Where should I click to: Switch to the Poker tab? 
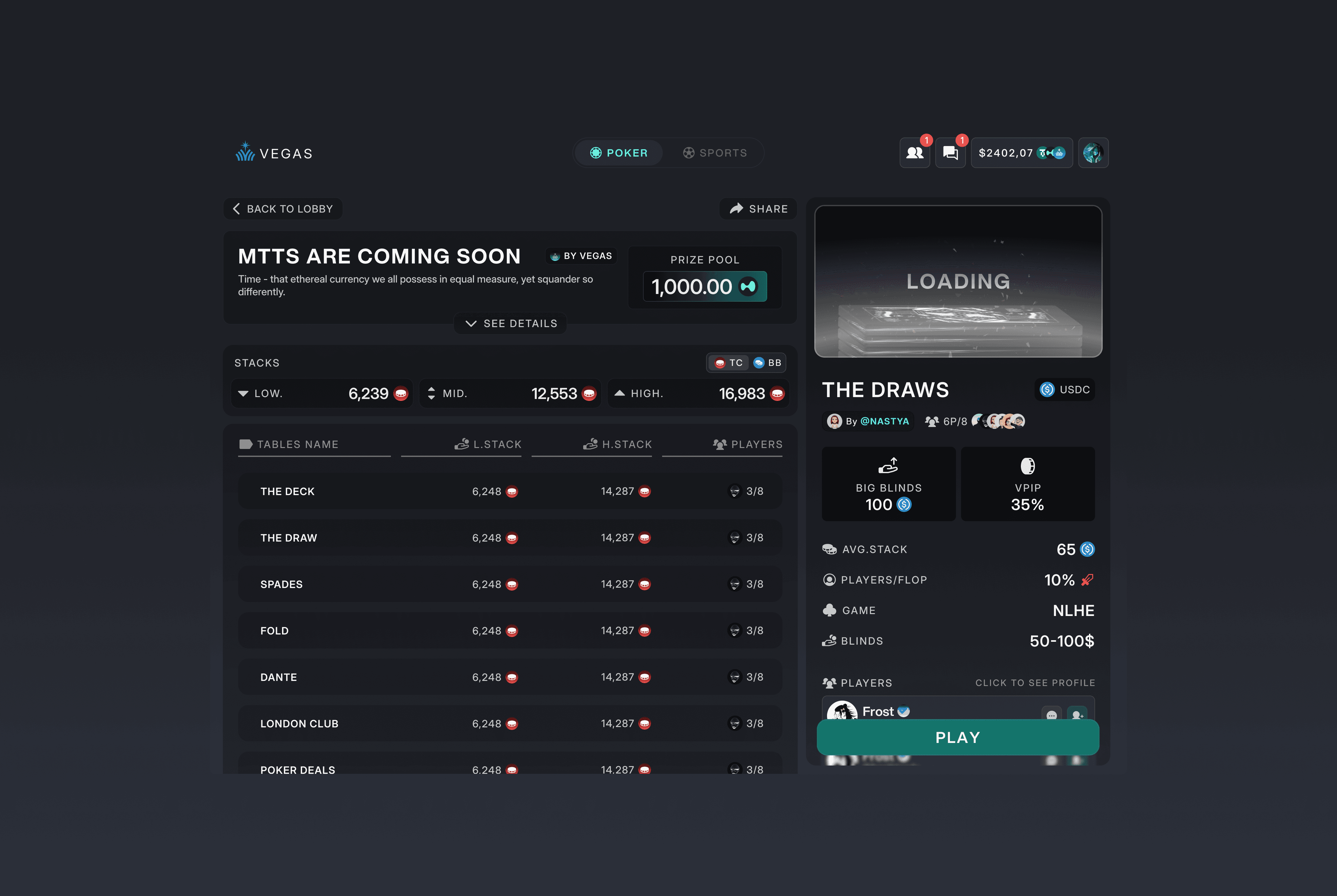[x=619, y=153]
